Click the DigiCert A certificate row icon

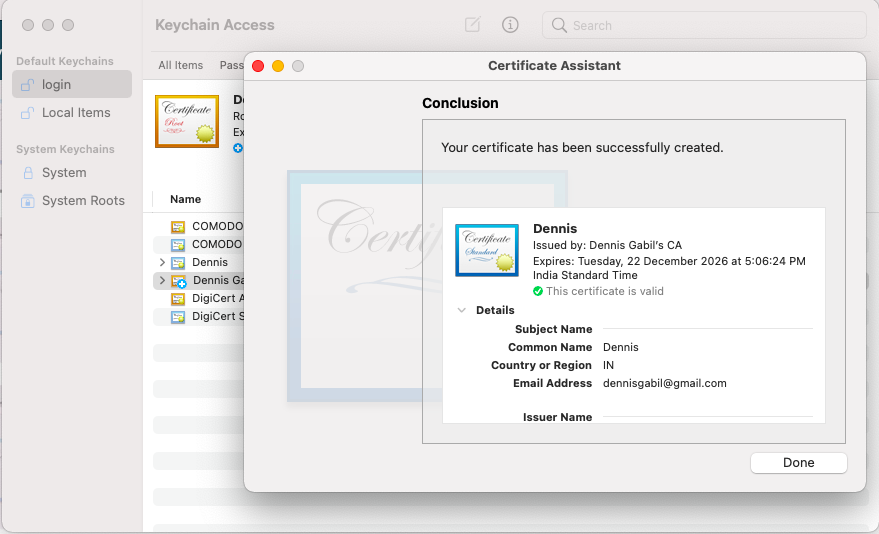click(178, 299)
